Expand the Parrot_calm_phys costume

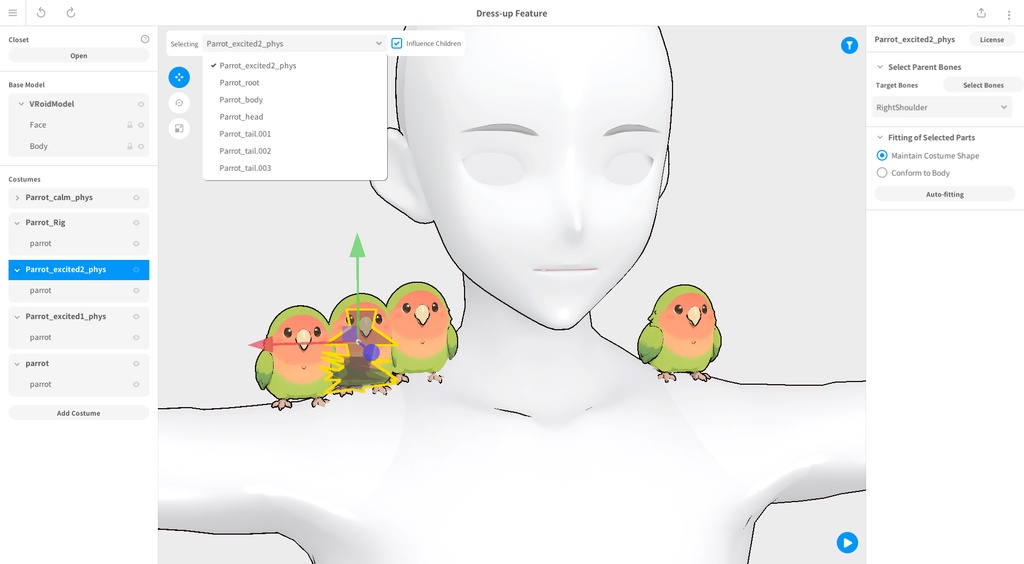17,198
